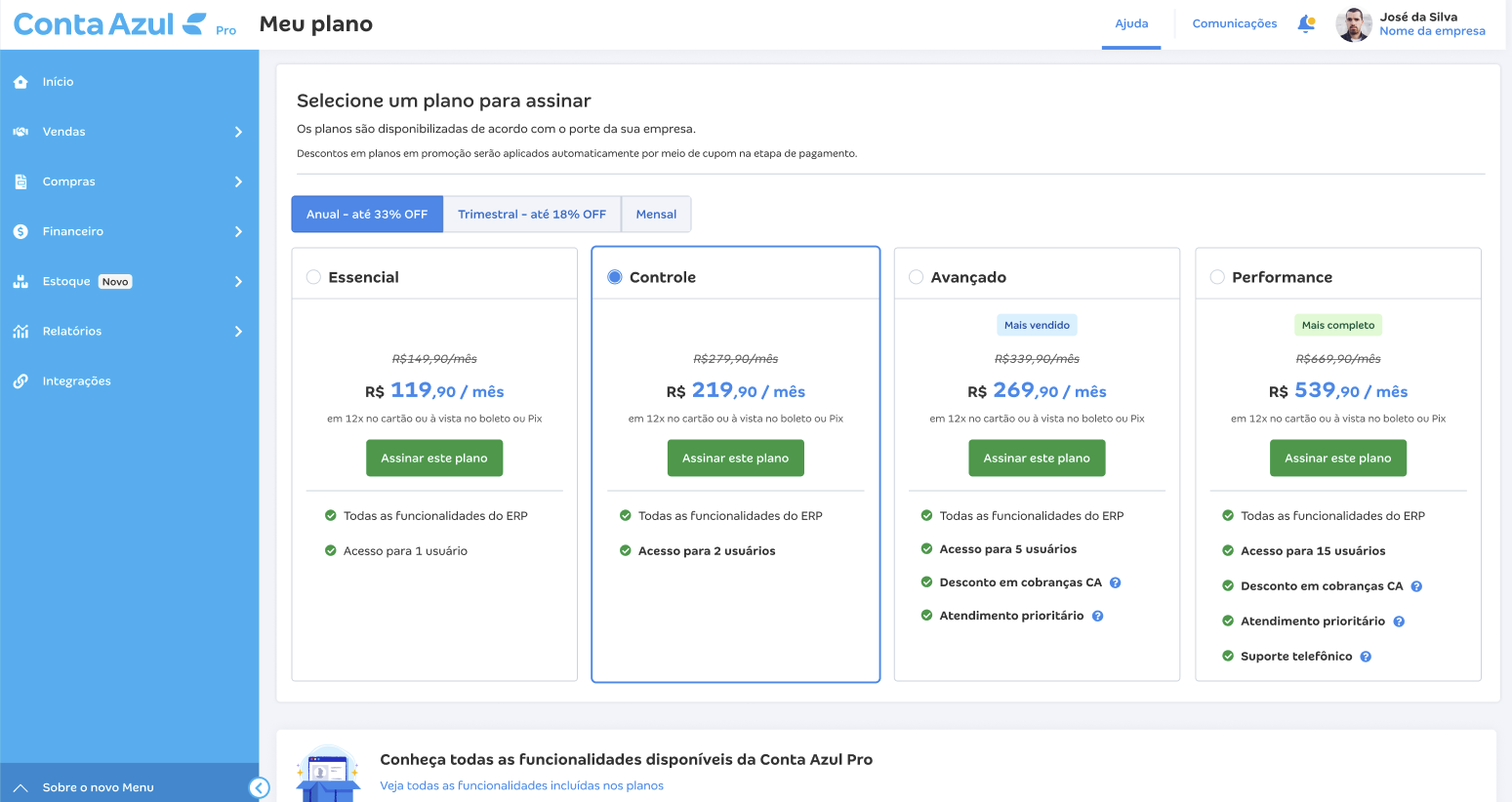Subscribe to the Controle plan button
1512x802 pixels.
[x=736, y=459]
